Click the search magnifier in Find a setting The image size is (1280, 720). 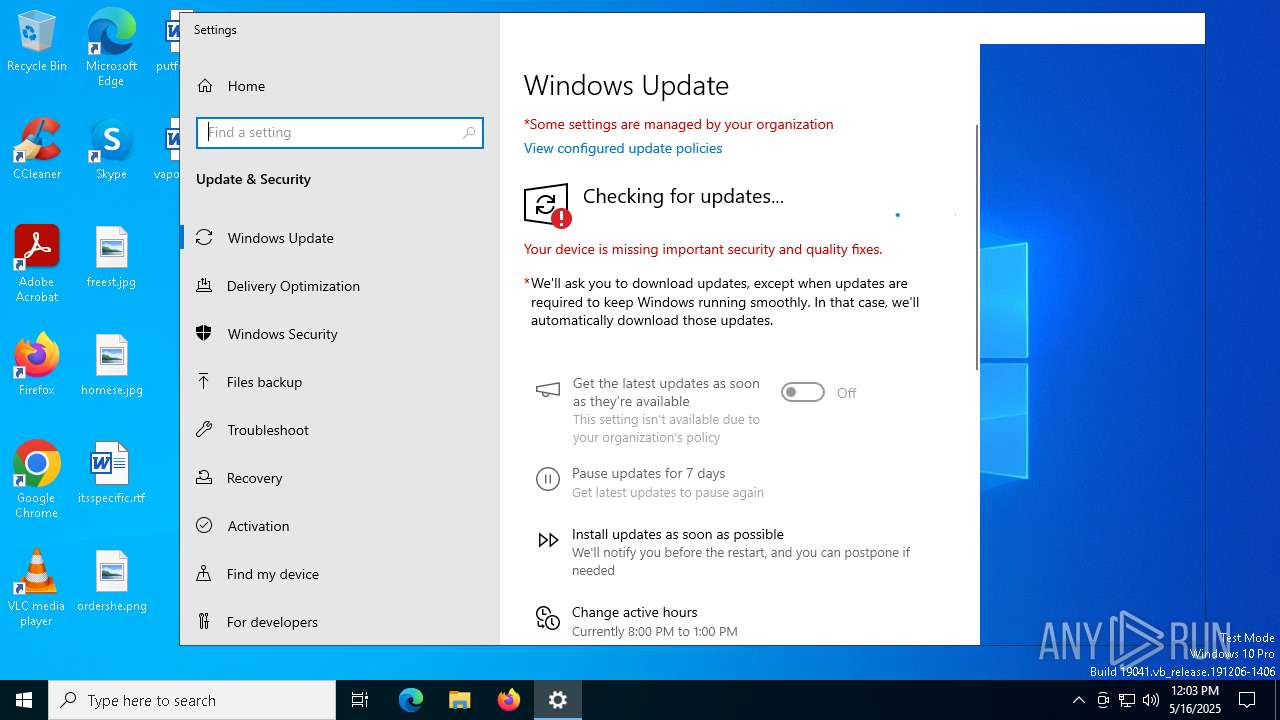point(469,132)
